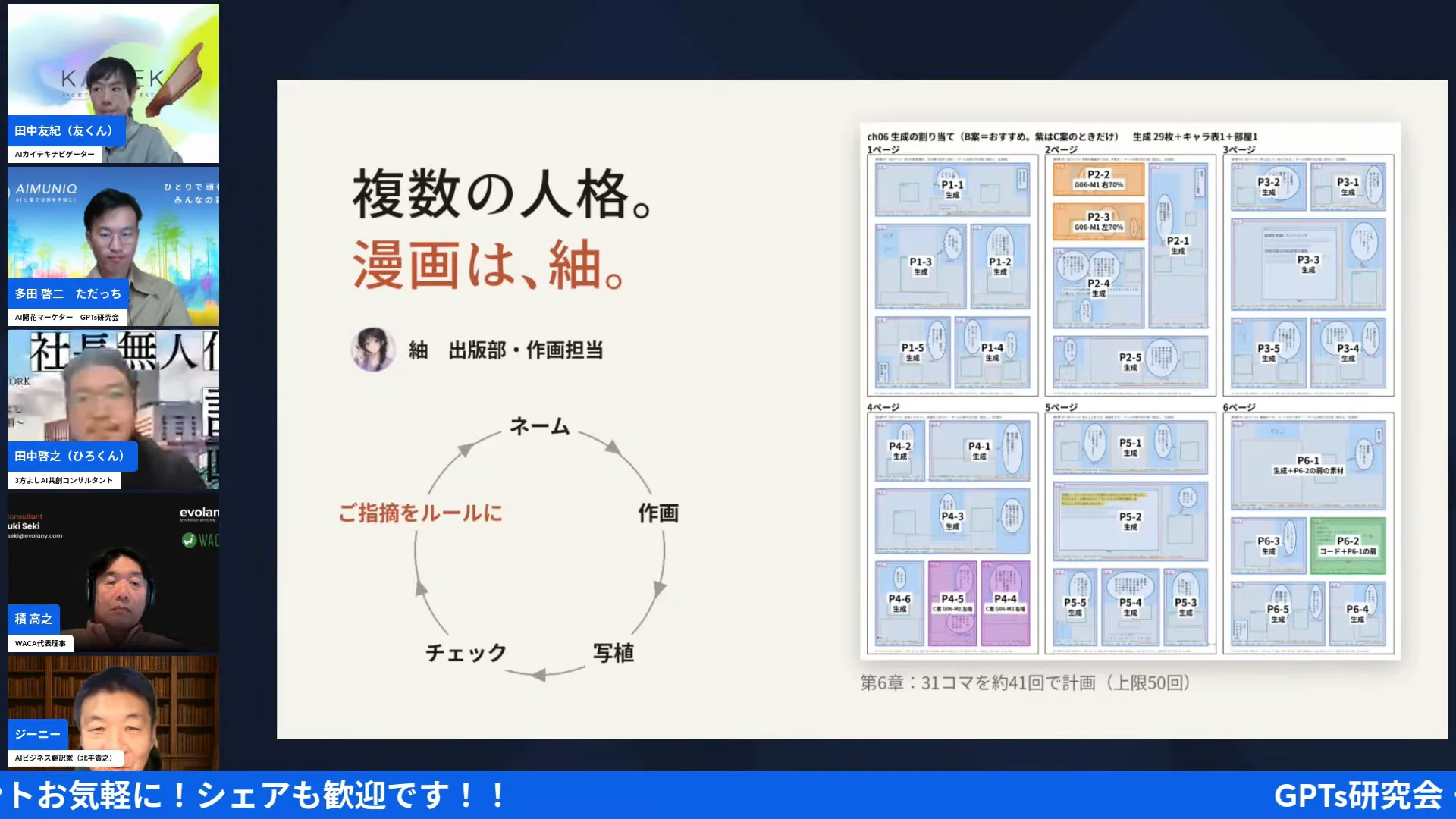The width and height of the screenshot is (1456, 819).
Task: Click the green P6-2 panel
Action: coord(1348,545)
